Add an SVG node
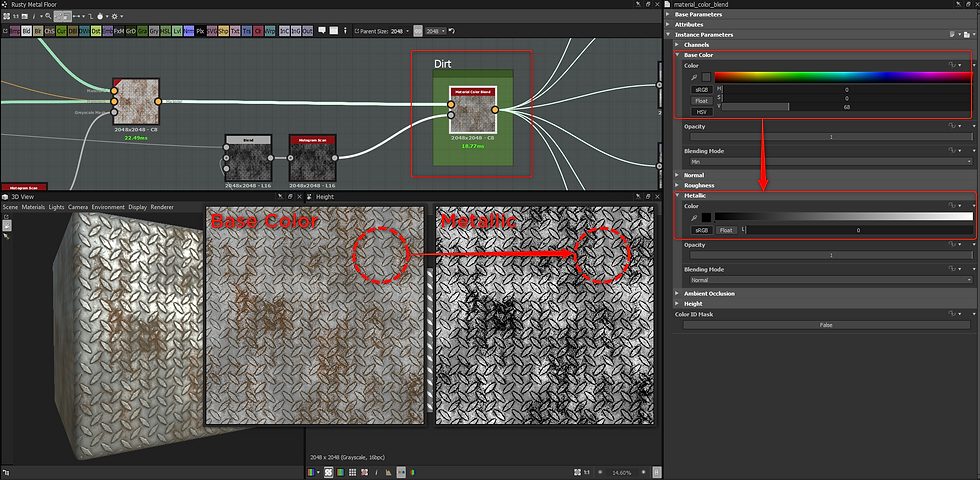This screenshot has width=980, height=480. click(x=212, y=31)
